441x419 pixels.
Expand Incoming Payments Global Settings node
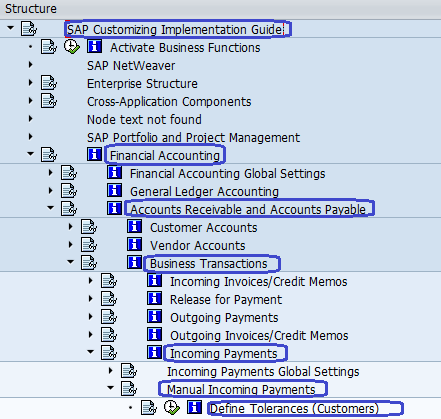coord(110,370)
